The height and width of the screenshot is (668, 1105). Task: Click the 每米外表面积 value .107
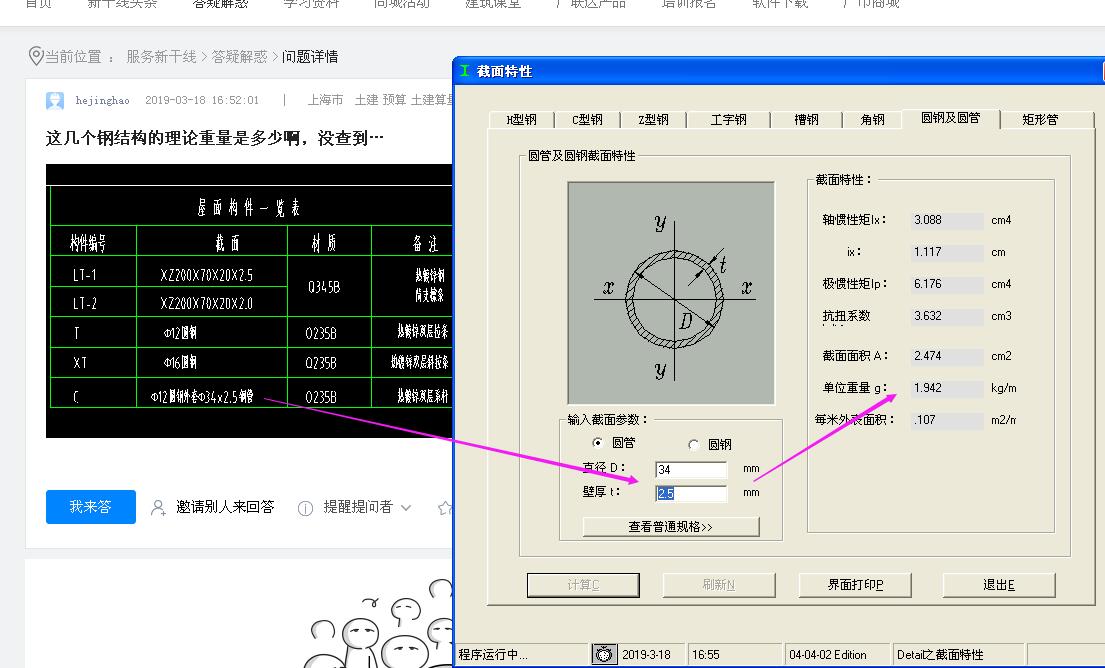[x=947, y=420]
